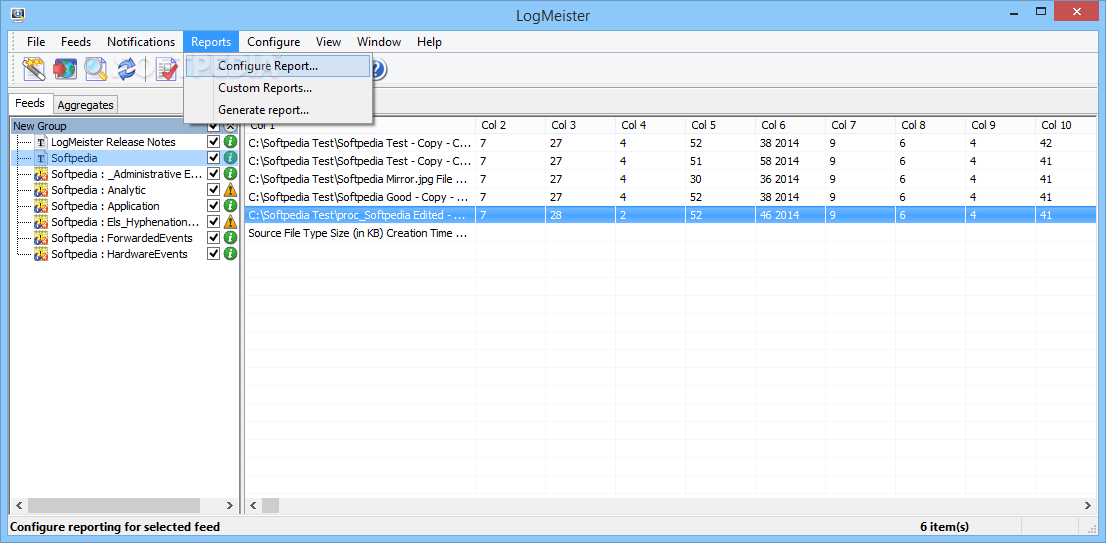Screen dimensions: 1106x543
Task: Refresh feeds with the blue arrows icon
Action: tap(126, 69)
